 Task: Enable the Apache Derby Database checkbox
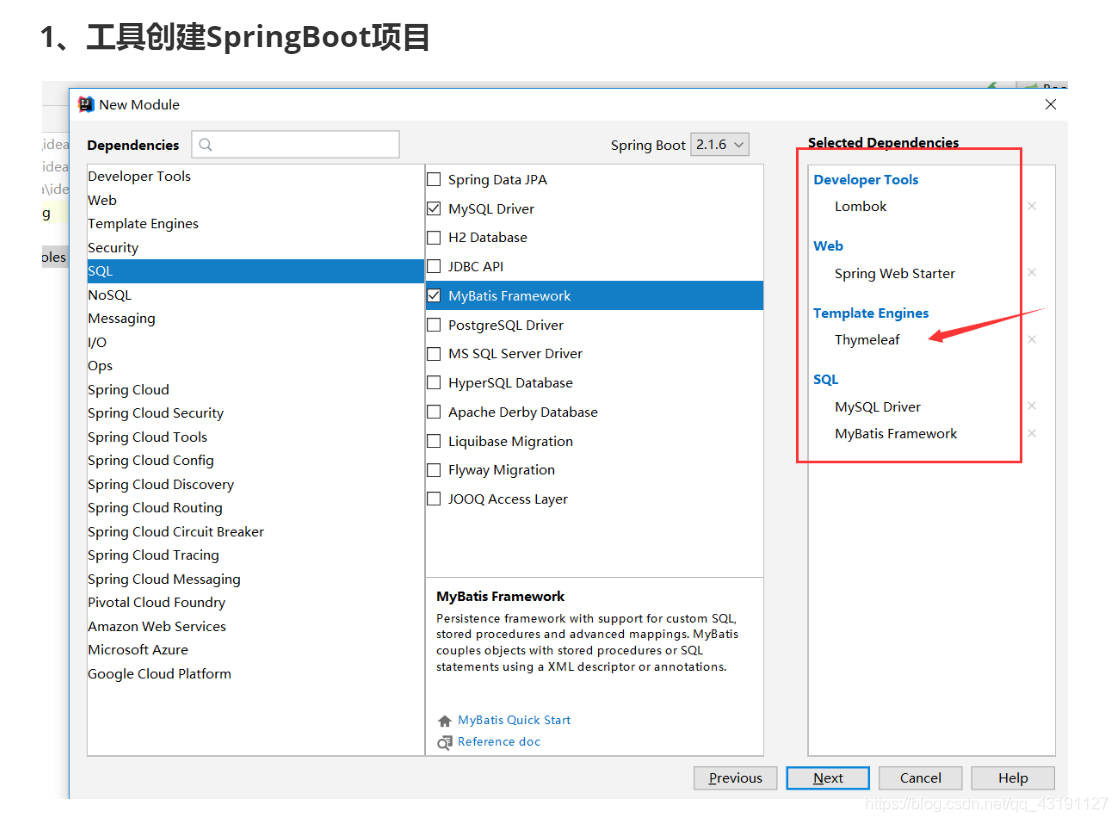pos(434,411)
